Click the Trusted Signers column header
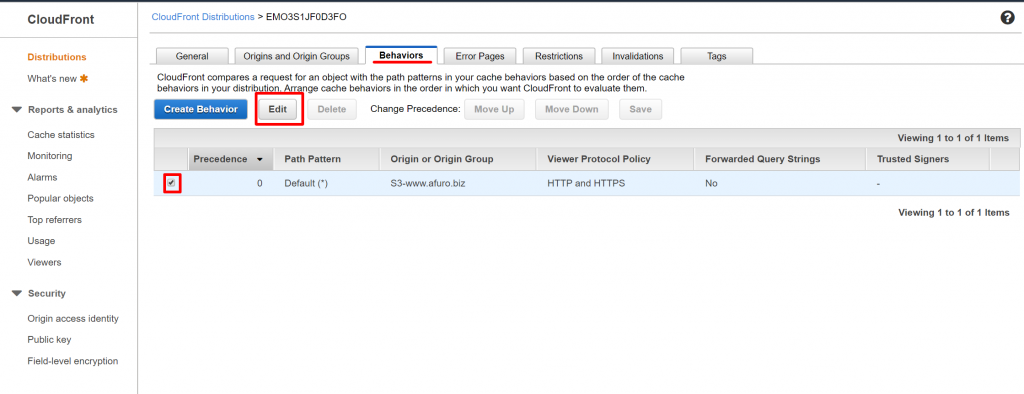This screenshot has width=1024, height=394. [928, 159]
